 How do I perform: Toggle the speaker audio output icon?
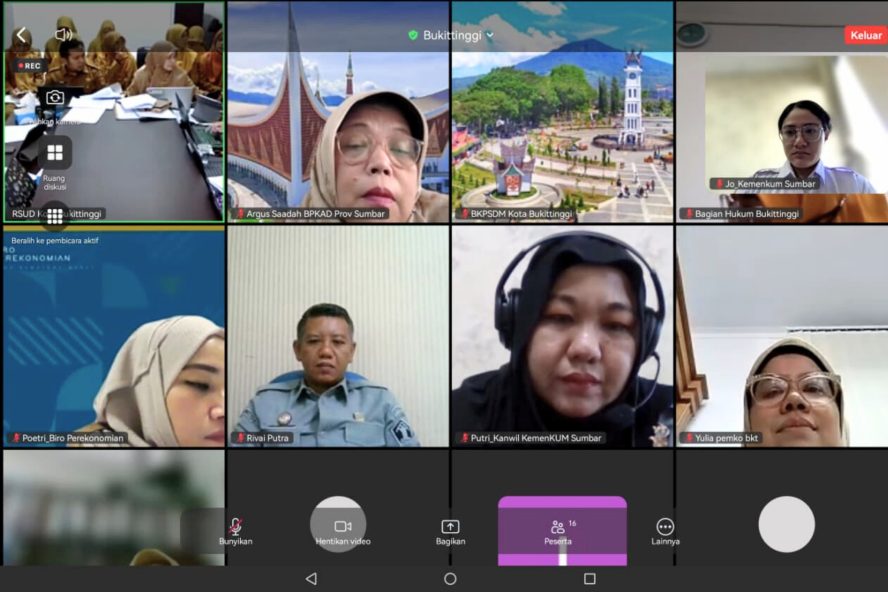[63, 35]
